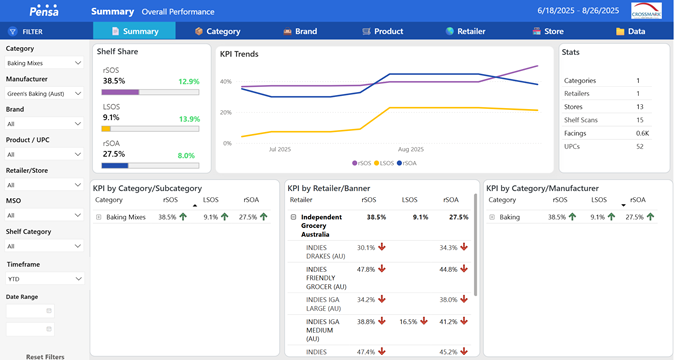Click the start date calendar icon
674x360 pixels.
[49, 311]
